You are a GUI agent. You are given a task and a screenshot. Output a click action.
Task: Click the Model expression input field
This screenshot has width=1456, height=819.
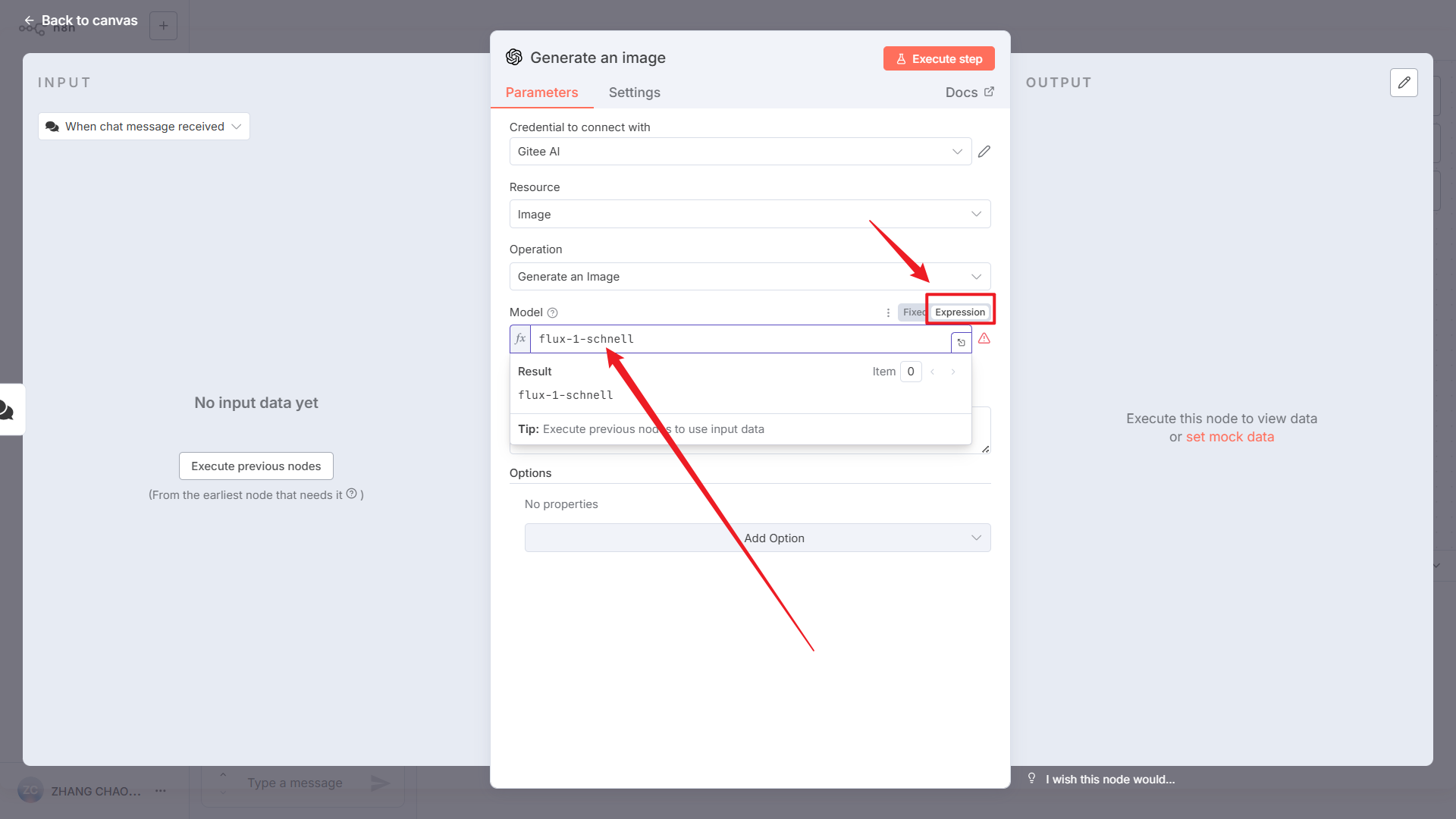click(x=736, y=339)
